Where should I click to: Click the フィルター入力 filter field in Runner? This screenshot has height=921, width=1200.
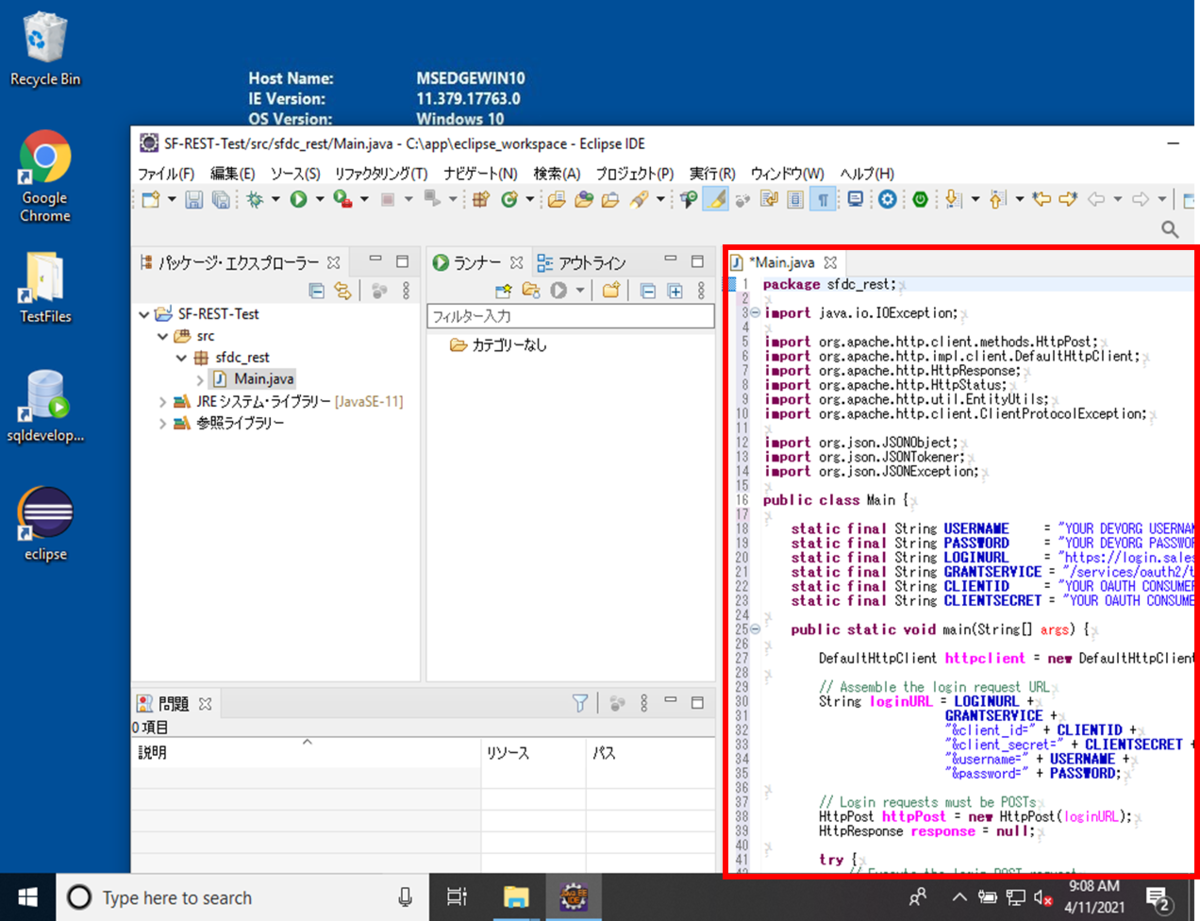pos(571,317)
